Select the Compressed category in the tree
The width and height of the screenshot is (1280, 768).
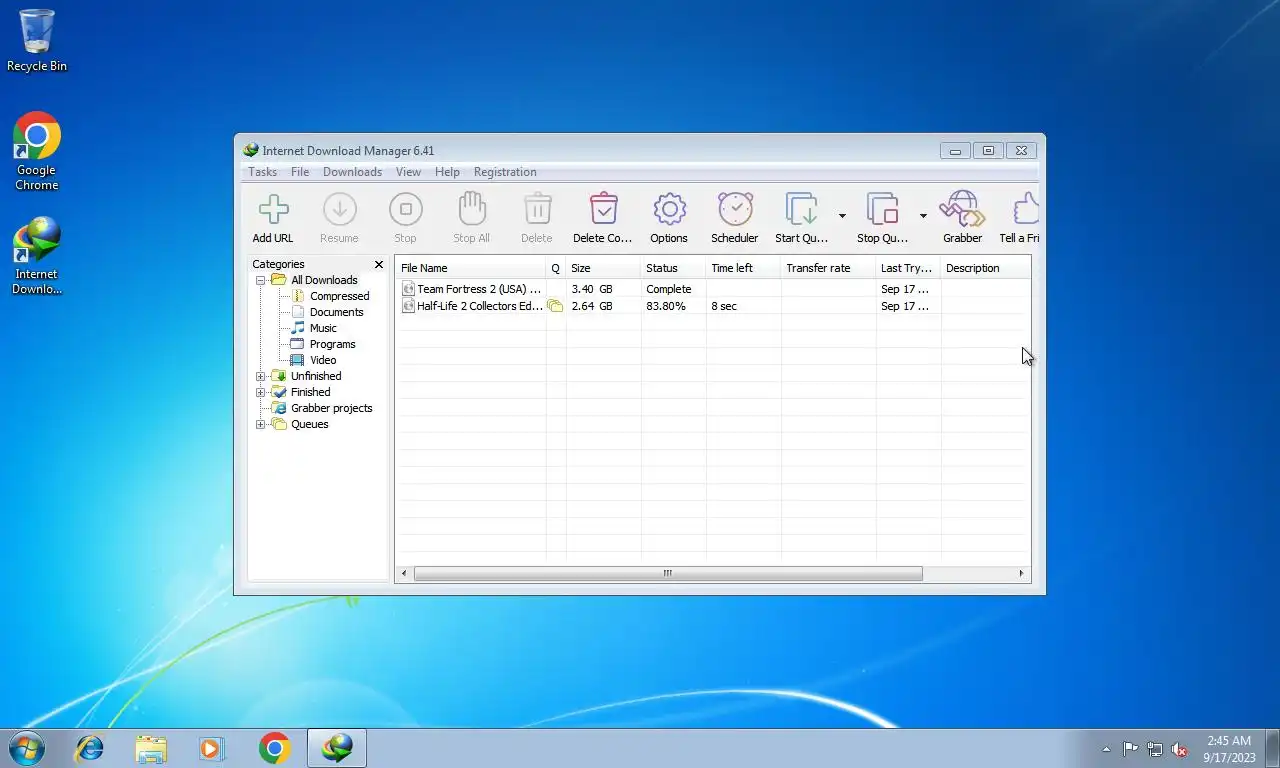click(339, 296)
